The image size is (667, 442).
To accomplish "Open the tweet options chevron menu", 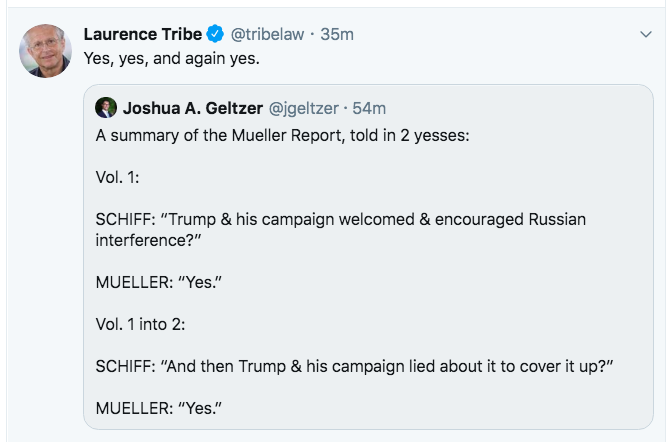I will [645, 35].
